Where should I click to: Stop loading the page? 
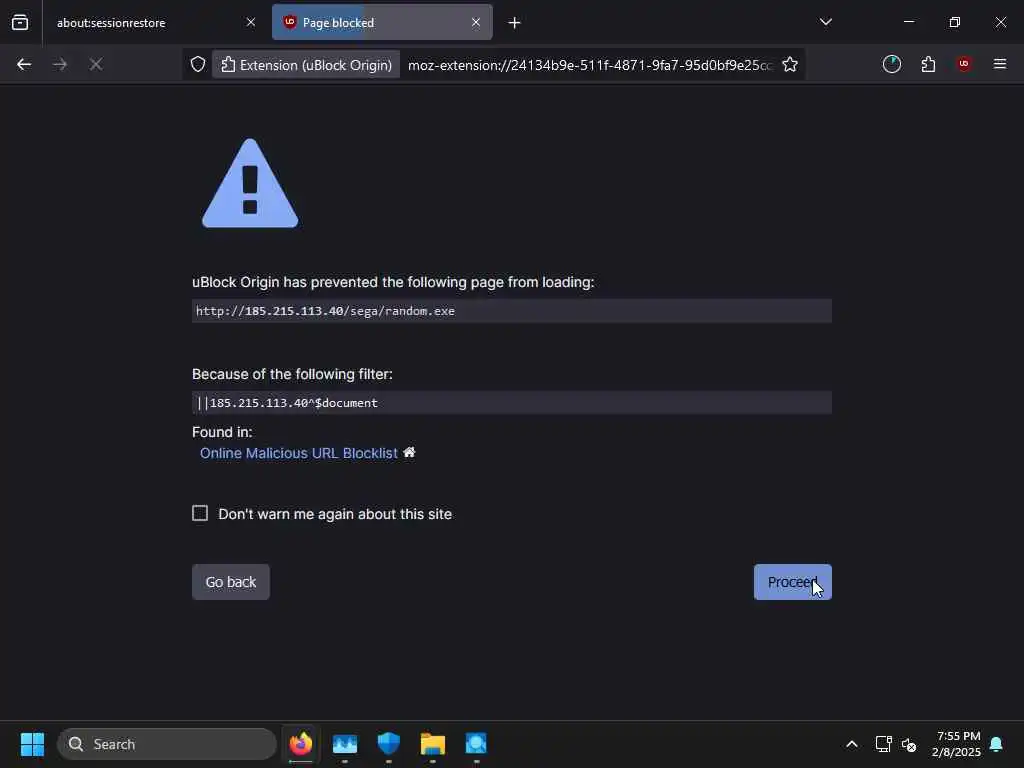click(96, 64)
